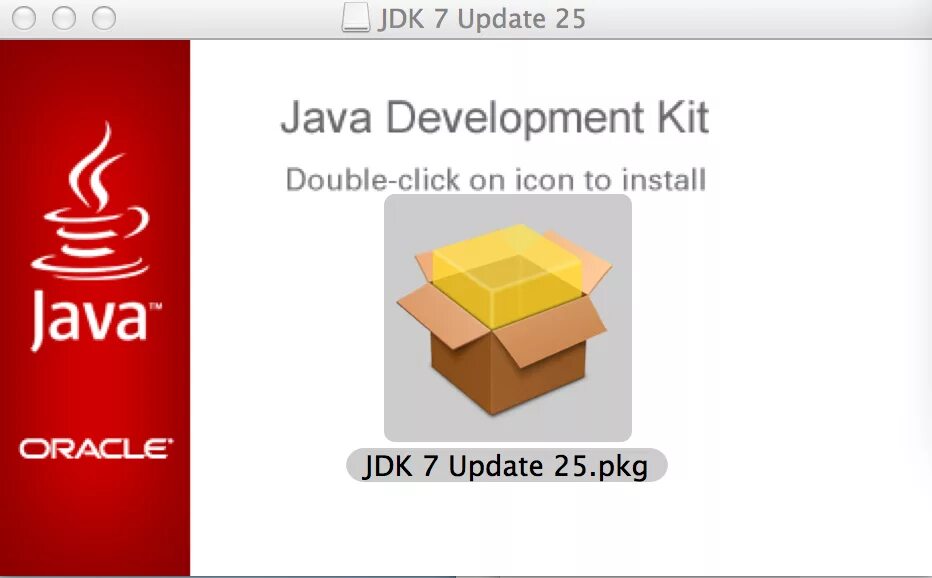Click the Java coffee cup logo
932x578 pixels.
pyautogui.click(x=90, y=200)
